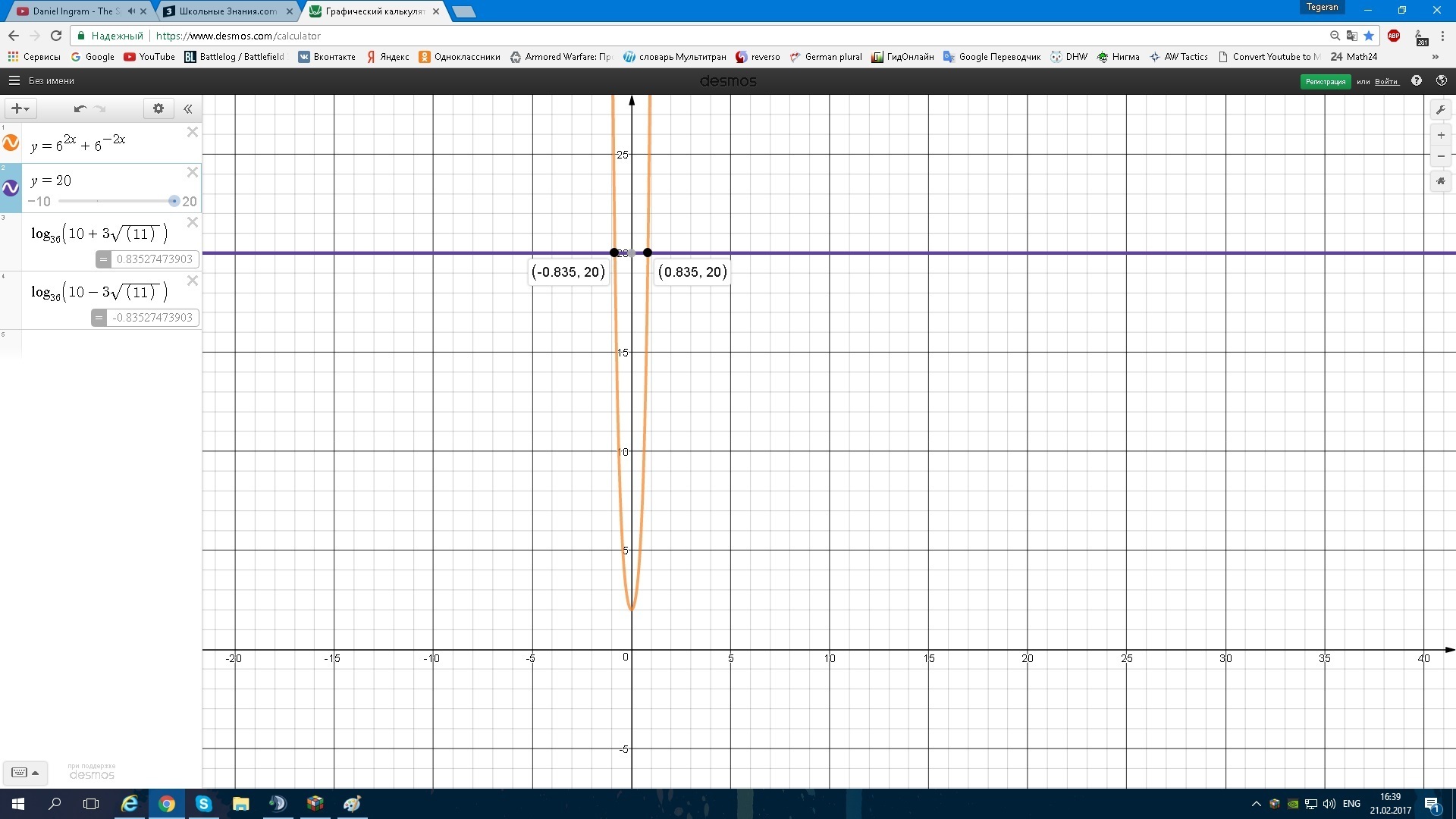Screen dimensions: 1456x819
Task: Open the Desmos help question mark
Action: [1416, 80]
